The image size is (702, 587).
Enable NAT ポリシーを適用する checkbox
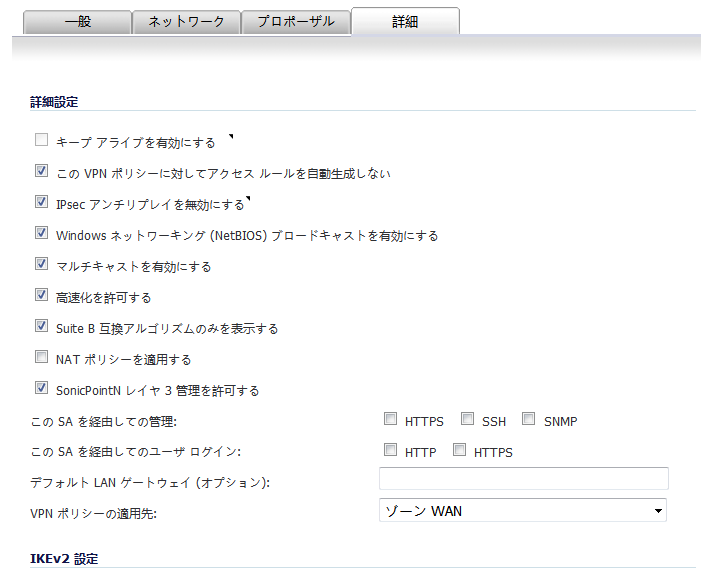pos(41,357)
